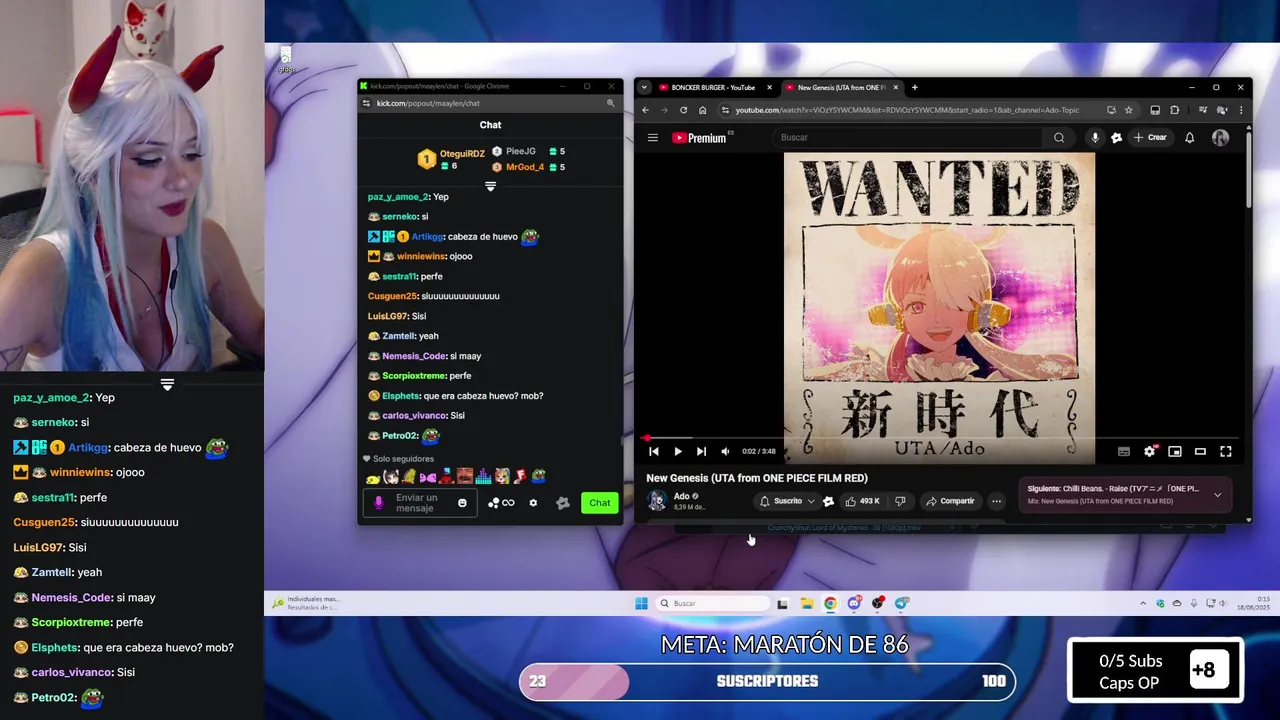Open Kick chat settings gear

coord(533,503)
